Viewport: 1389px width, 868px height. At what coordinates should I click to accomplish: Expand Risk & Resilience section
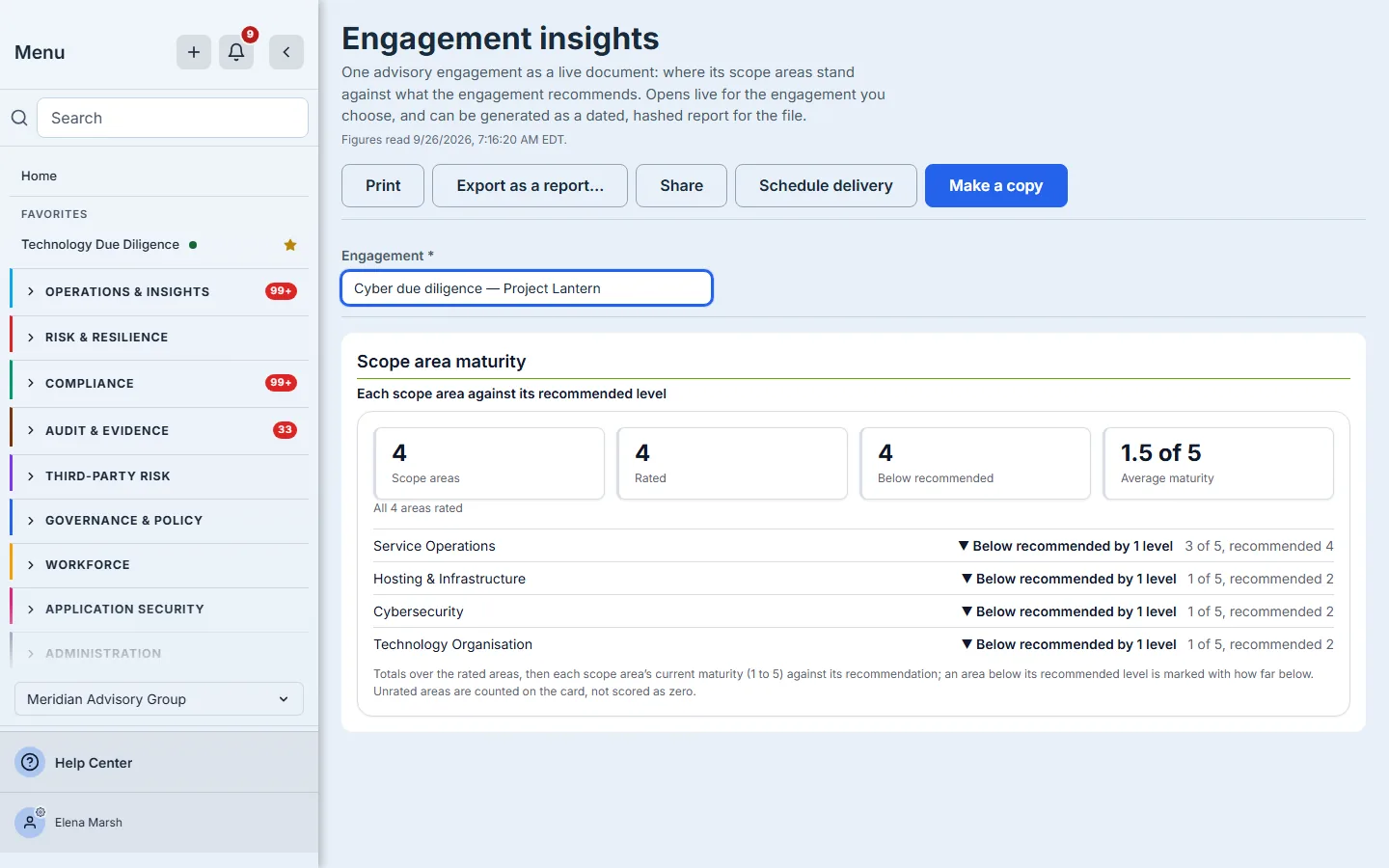tap(159, 338)
